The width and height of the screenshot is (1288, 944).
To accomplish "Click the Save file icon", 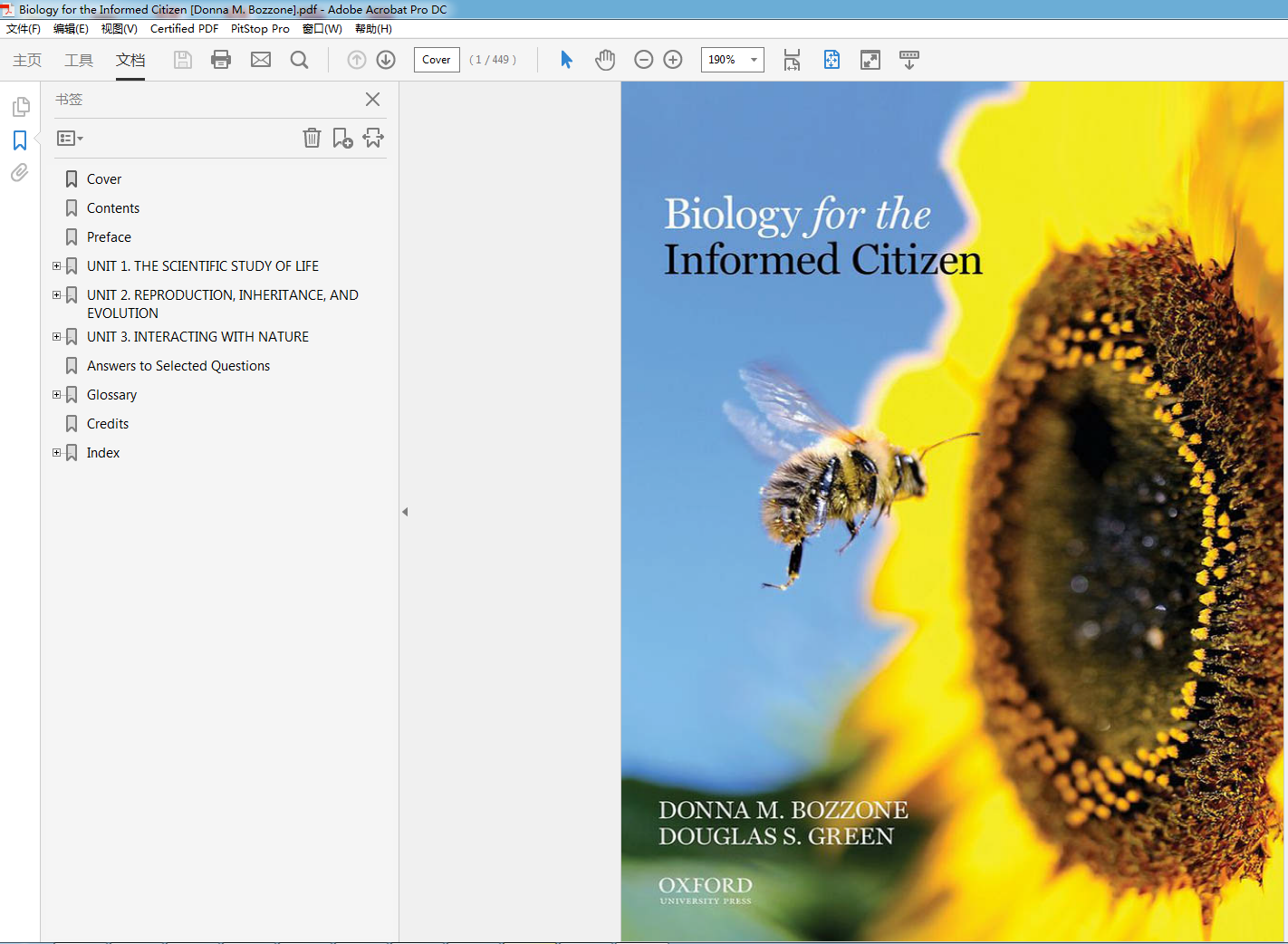I will pos(183,60).
